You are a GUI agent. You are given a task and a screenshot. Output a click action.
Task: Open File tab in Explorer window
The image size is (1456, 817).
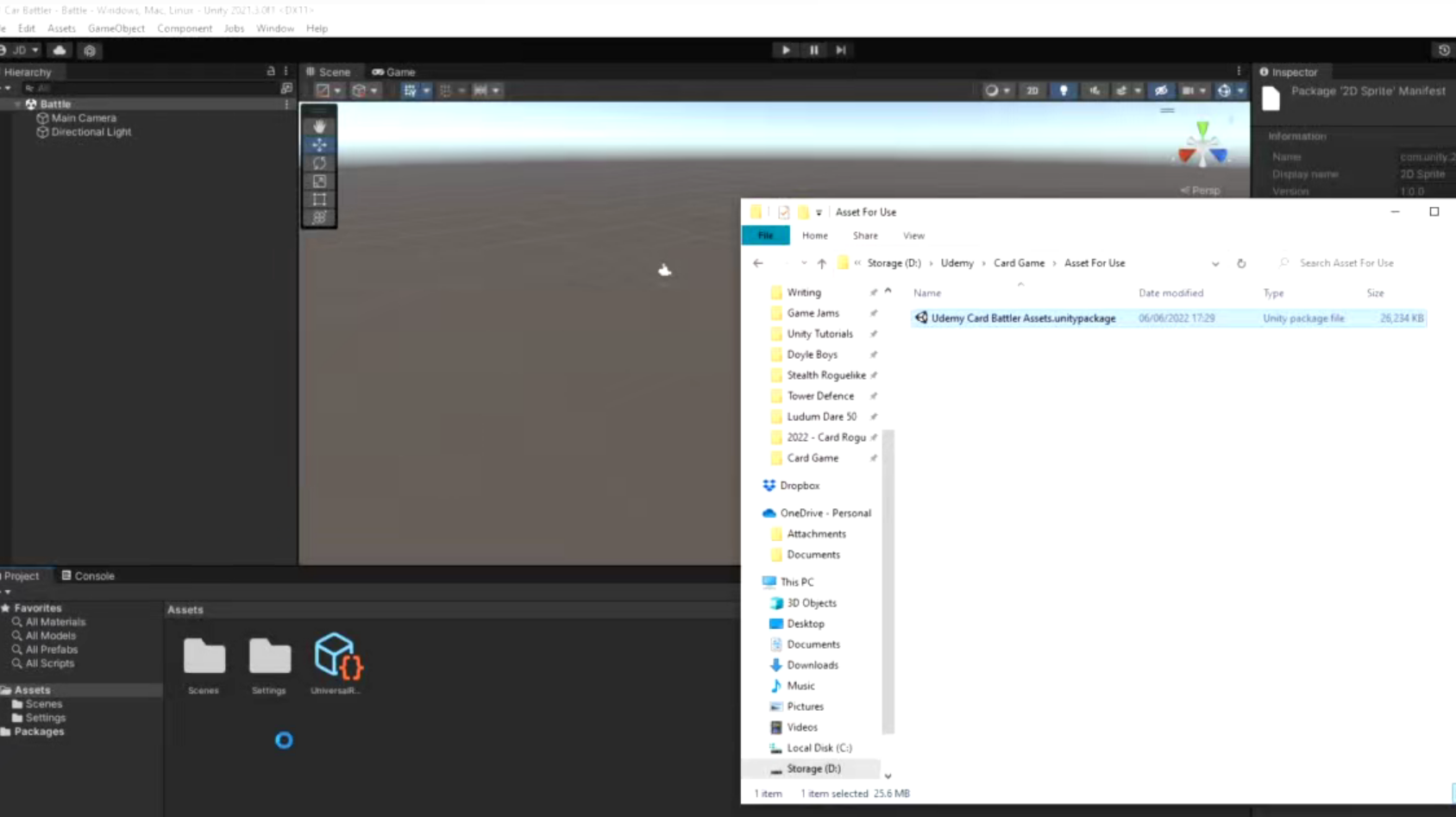click(765, 236)
